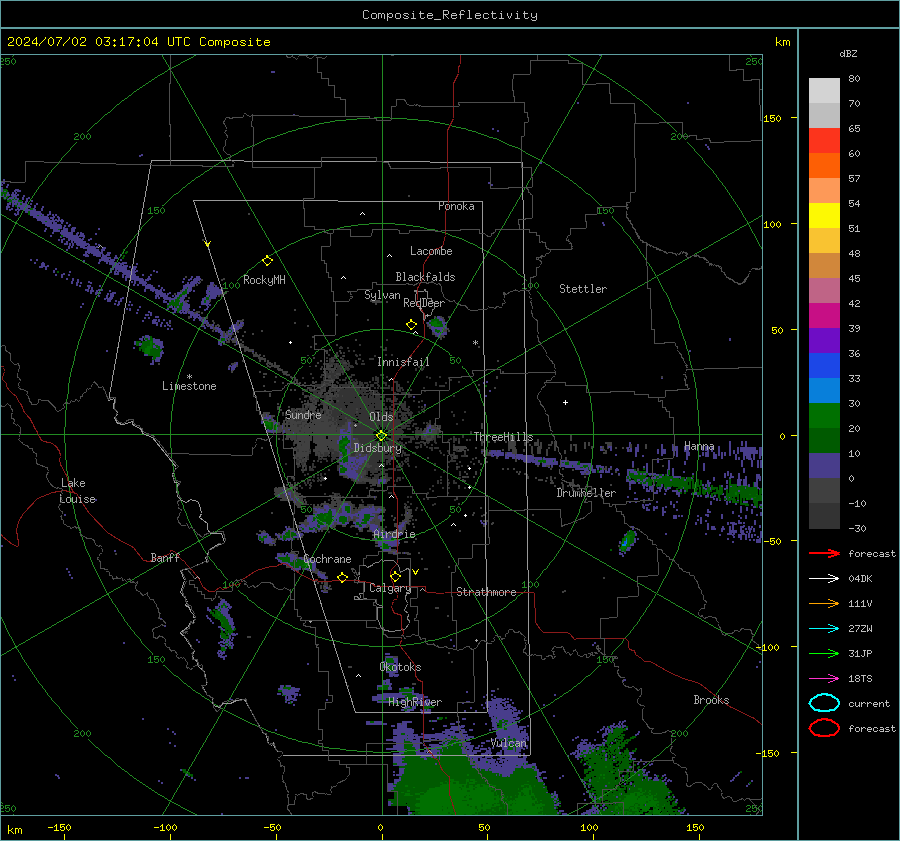This screenshot has width=900, height=841.
Task: Click the Okotoks town label
Action: pyautogui.click(x=401, y=667)
